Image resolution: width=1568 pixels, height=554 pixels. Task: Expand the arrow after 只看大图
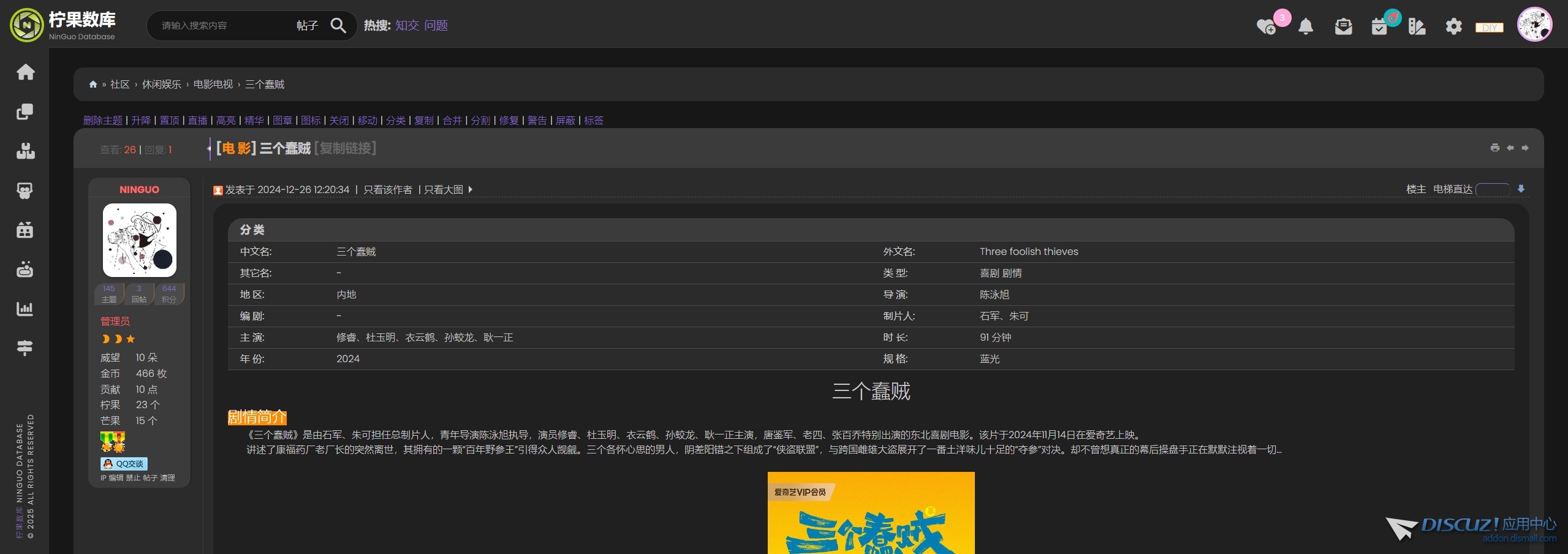470,189
